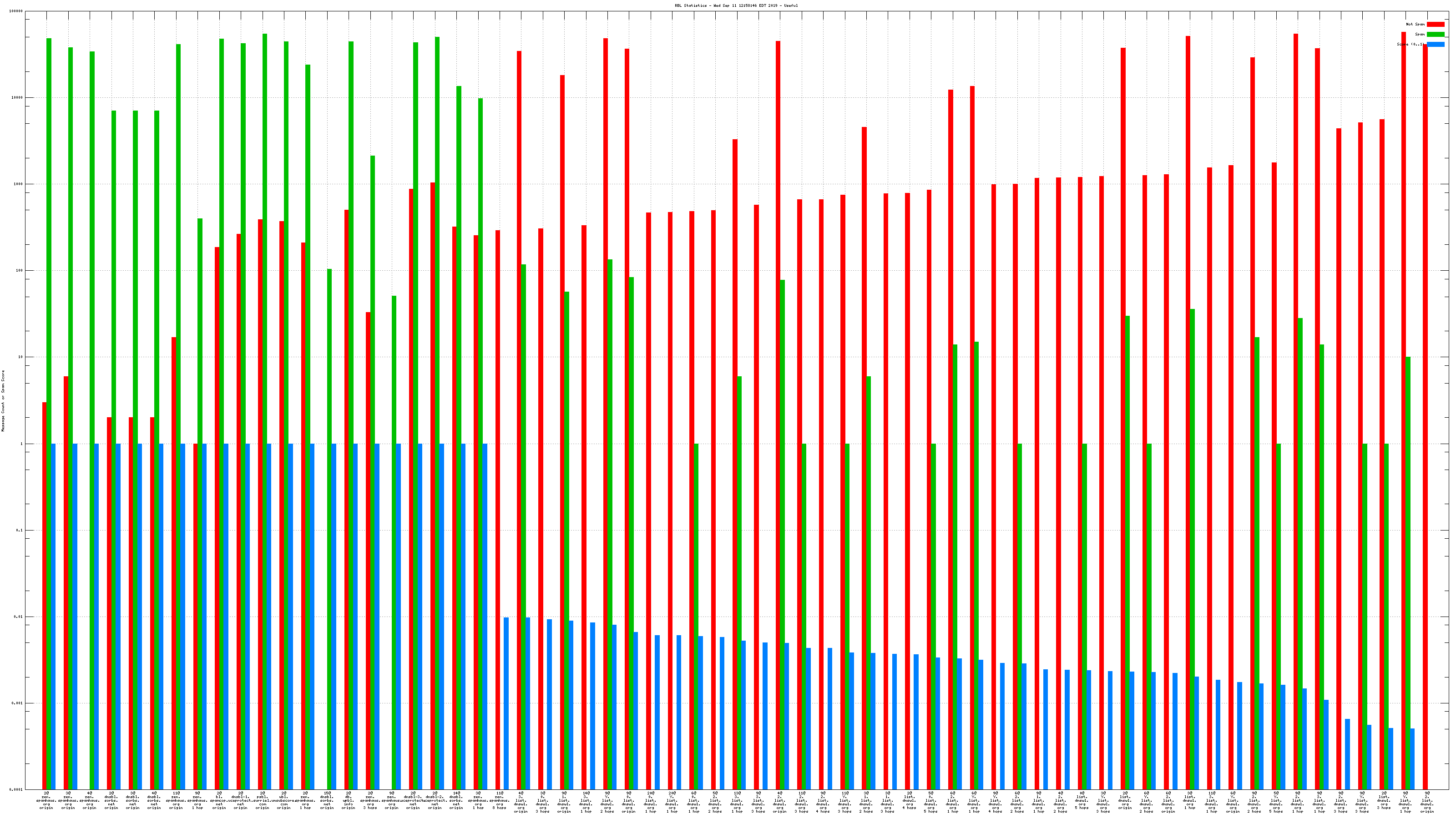Click the bl.spamcop.net origin x-axis label
The image size is (1456, 819).
pos(219,800)
